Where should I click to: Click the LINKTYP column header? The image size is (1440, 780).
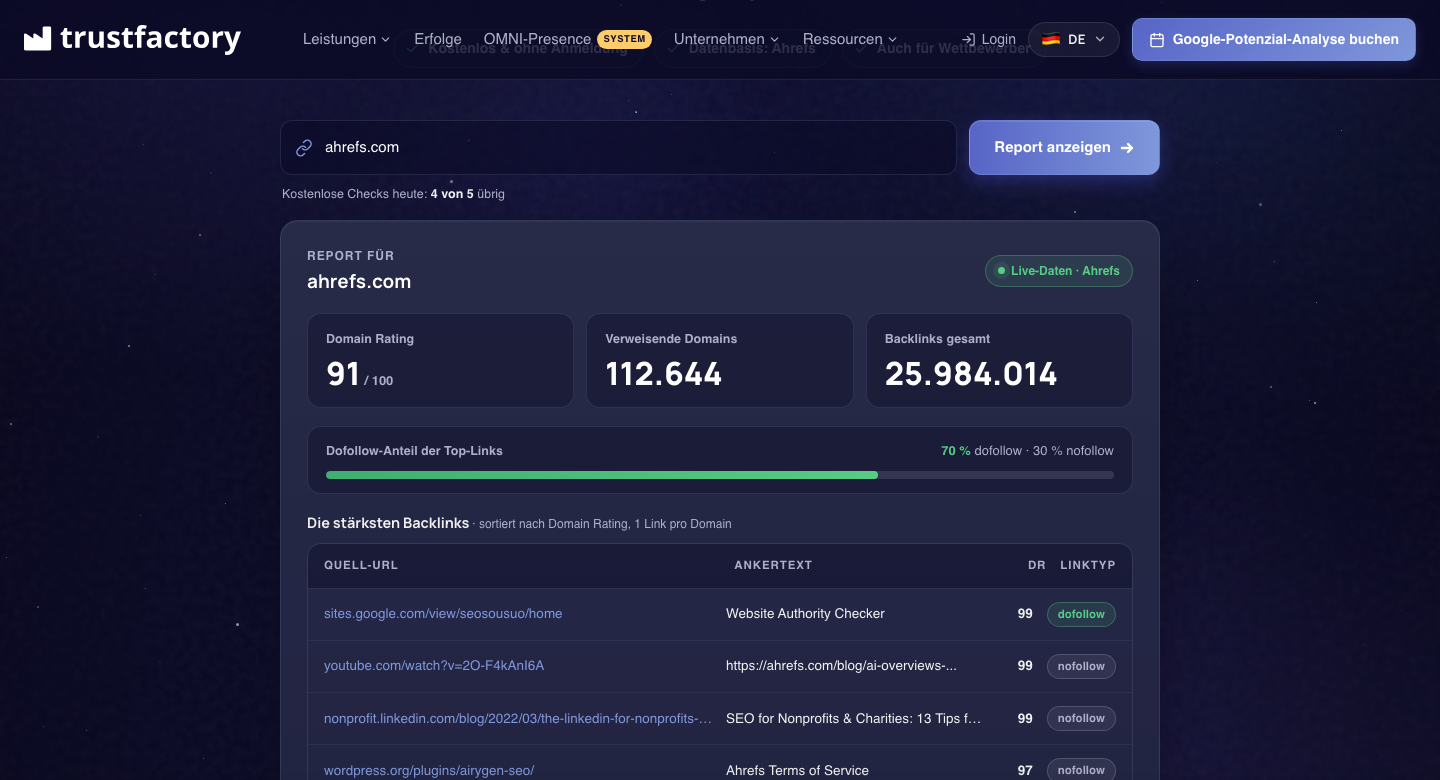point(1088,565)
